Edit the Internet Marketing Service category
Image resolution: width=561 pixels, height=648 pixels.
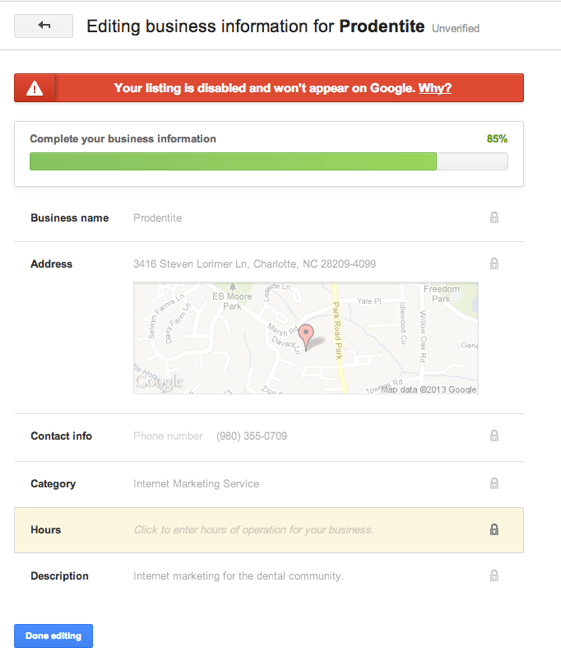tap(196, 484)
